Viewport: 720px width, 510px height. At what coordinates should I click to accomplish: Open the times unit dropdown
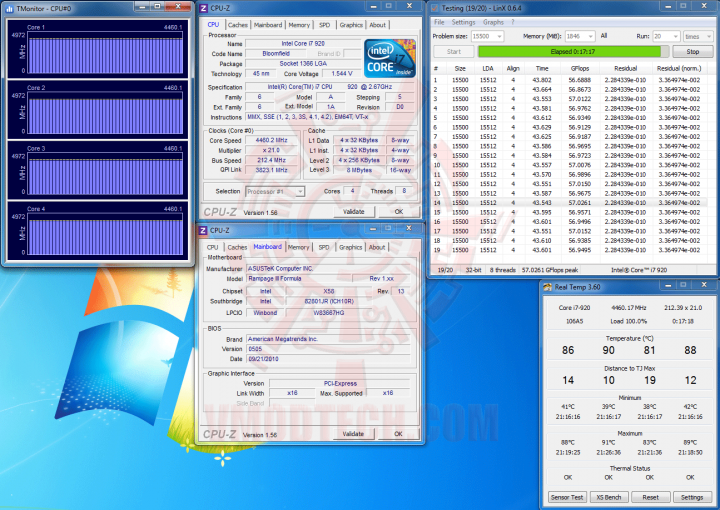click(698, 36)
